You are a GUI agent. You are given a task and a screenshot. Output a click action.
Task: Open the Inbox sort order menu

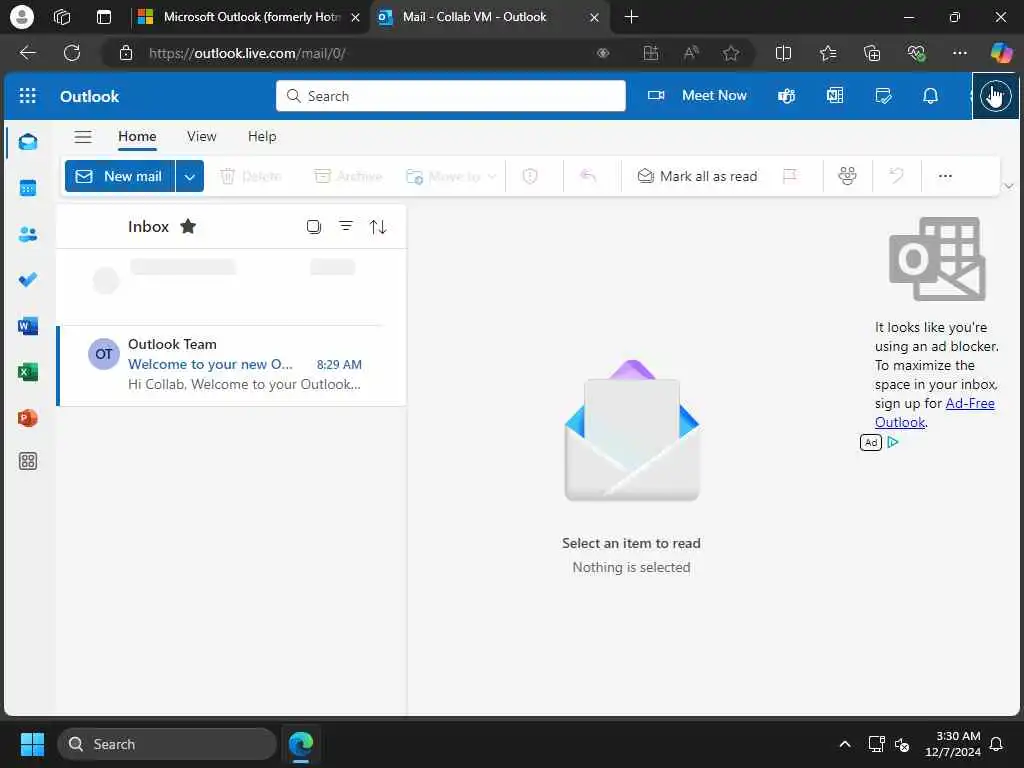(x=378, y=227)
